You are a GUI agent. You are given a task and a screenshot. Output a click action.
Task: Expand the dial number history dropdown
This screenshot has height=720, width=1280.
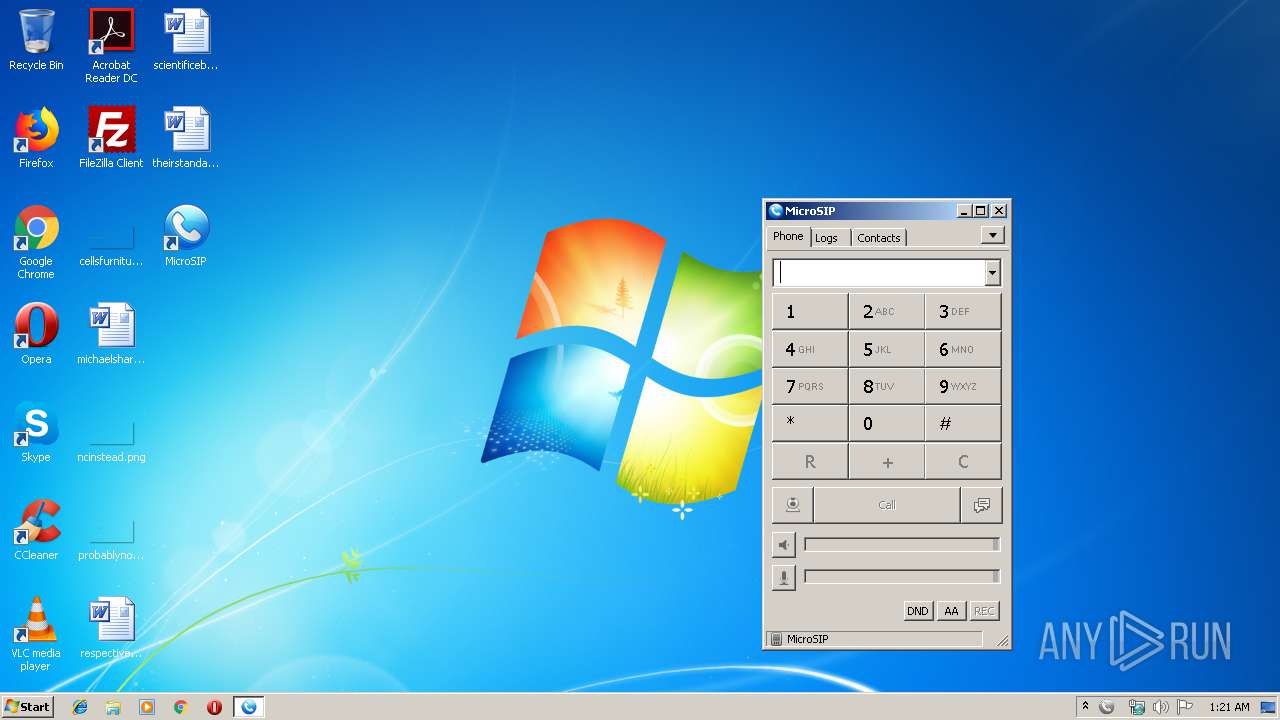(x=992, y=272)
